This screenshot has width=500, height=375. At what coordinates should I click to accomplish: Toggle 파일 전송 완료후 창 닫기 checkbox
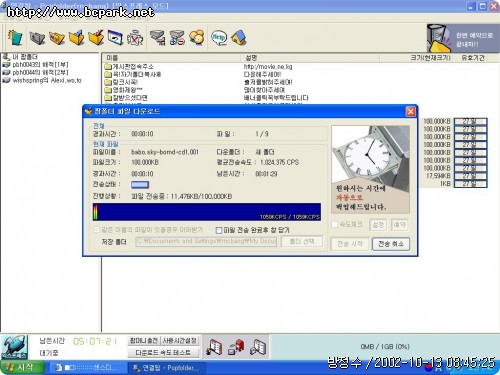pos(219,230)
